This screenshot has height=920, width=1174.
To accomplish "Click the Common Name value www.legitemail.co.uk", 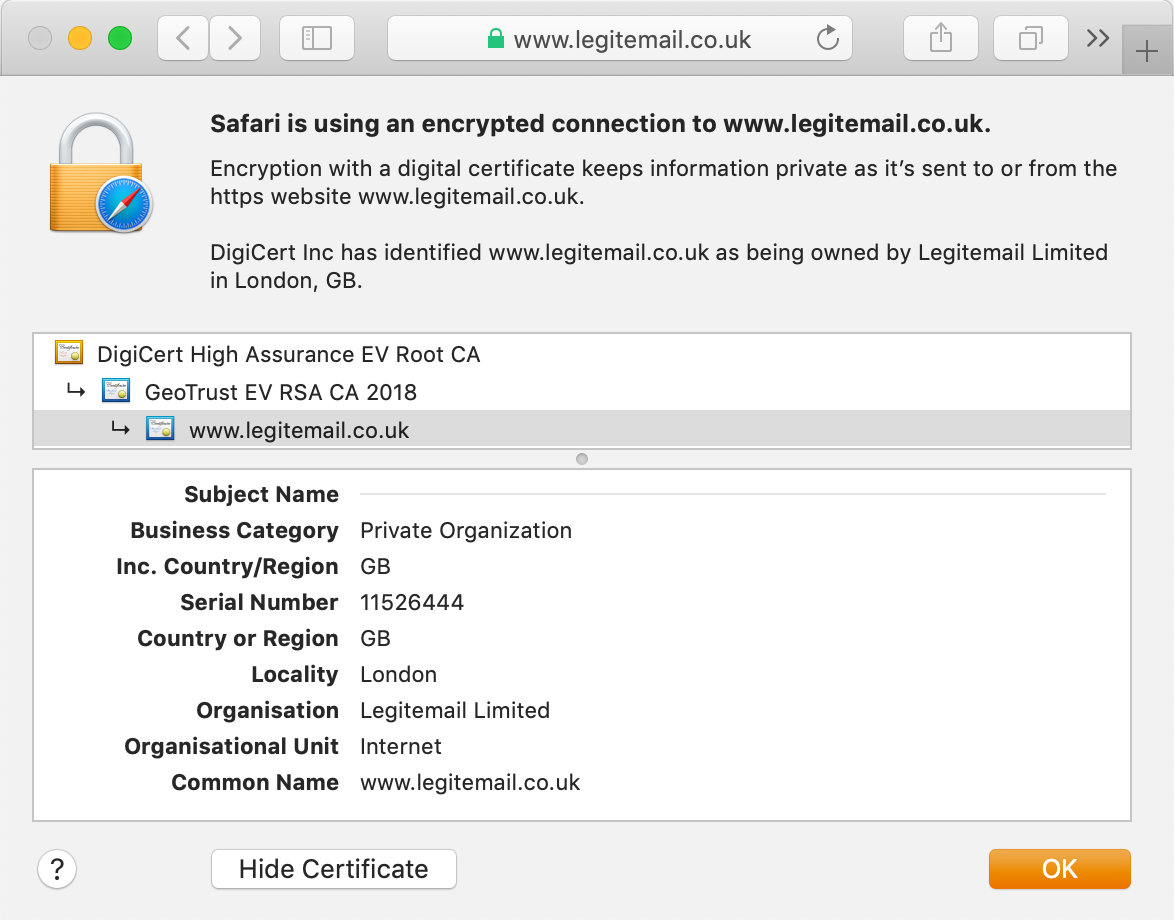I will [470, 783].
